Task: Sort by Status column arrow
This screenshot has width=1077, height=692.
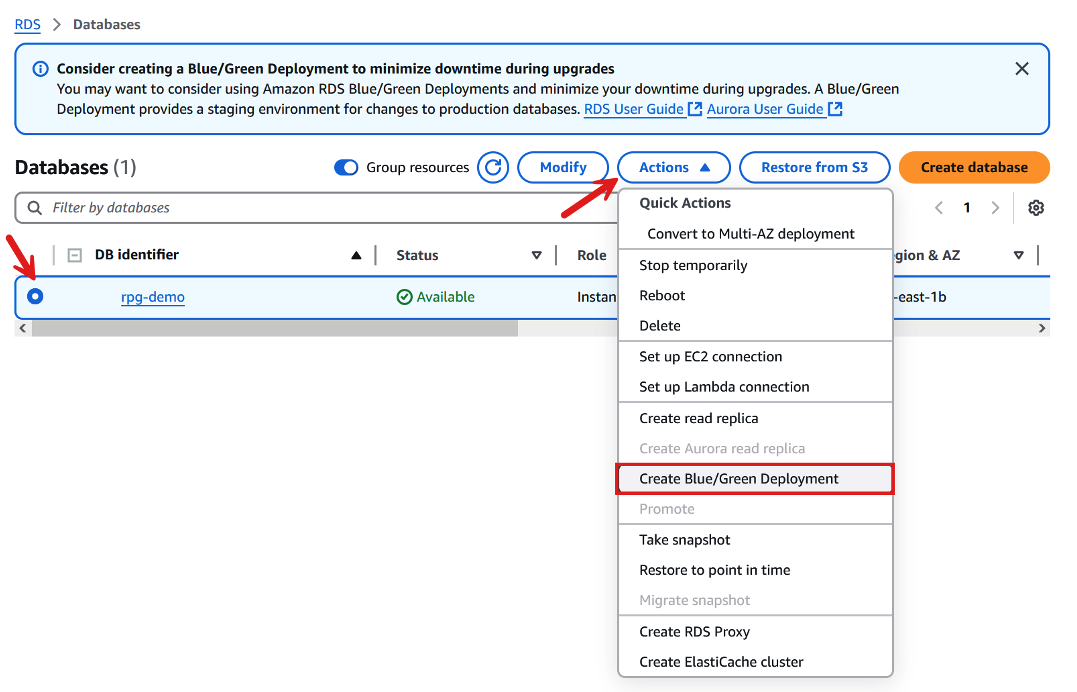Action: click(536, 256)
